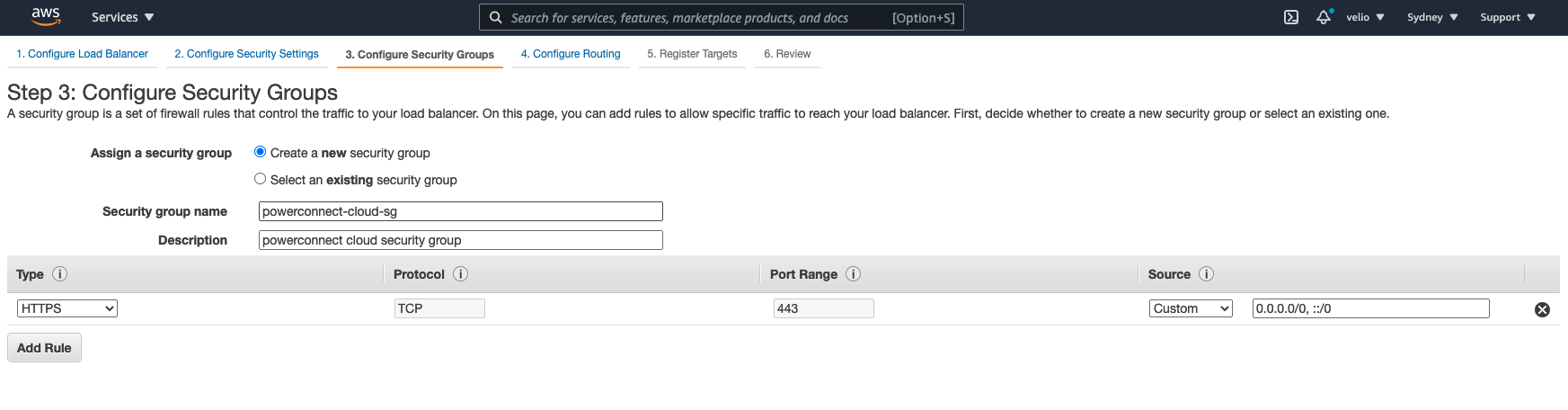This screenshot has width=1568, height=410.
Task: Click the info icon beside Protocol
Action: (x=460, y=274)
